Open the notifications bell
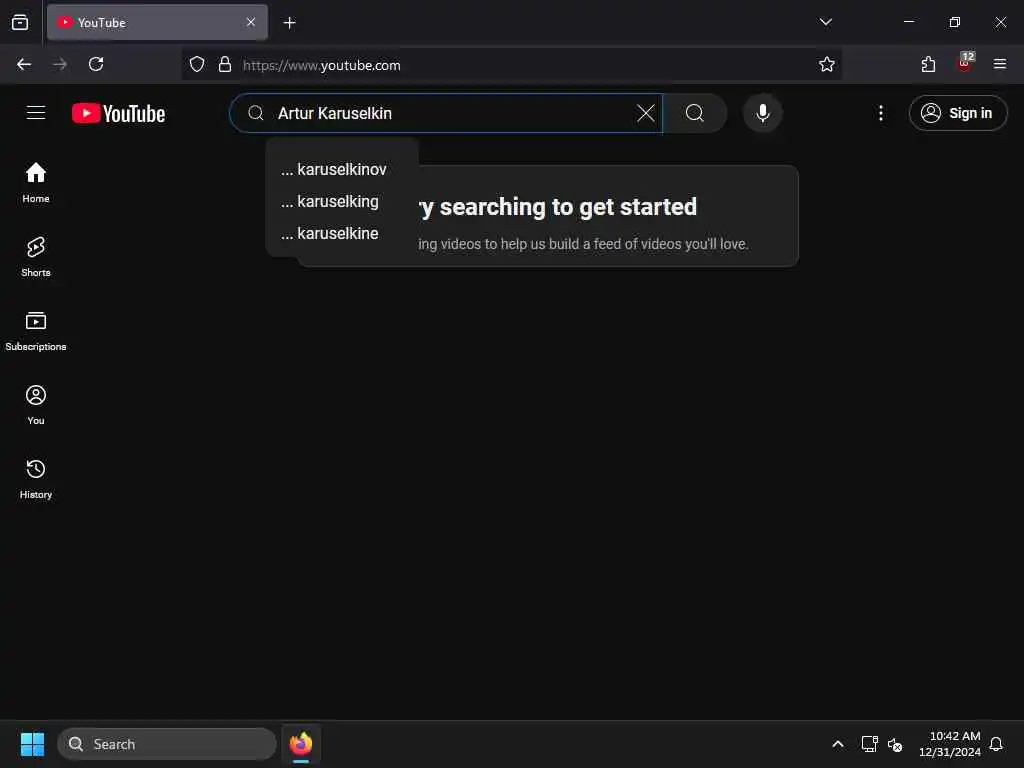The height and width of the screenshot is (768, 1024). point(996,744)
